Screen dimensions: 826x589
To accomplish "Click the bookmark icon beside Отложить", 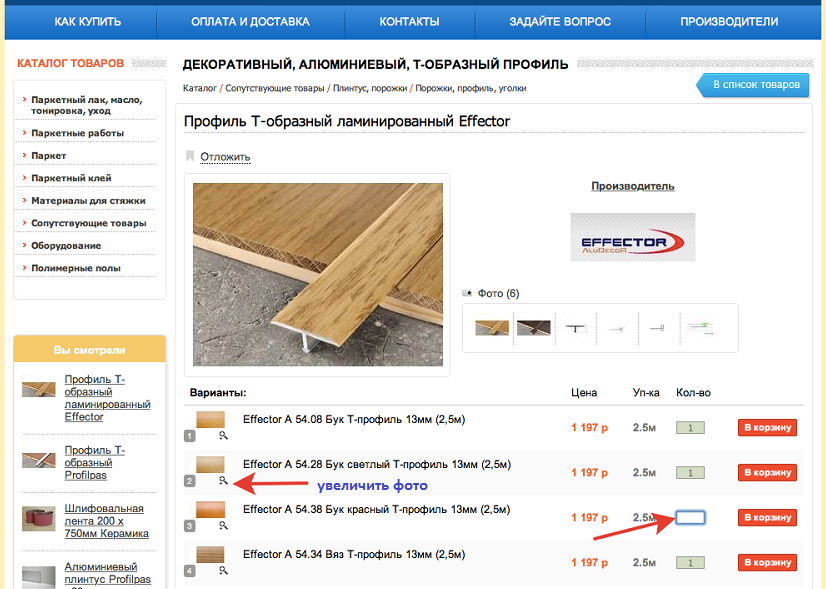I will 190,156.
